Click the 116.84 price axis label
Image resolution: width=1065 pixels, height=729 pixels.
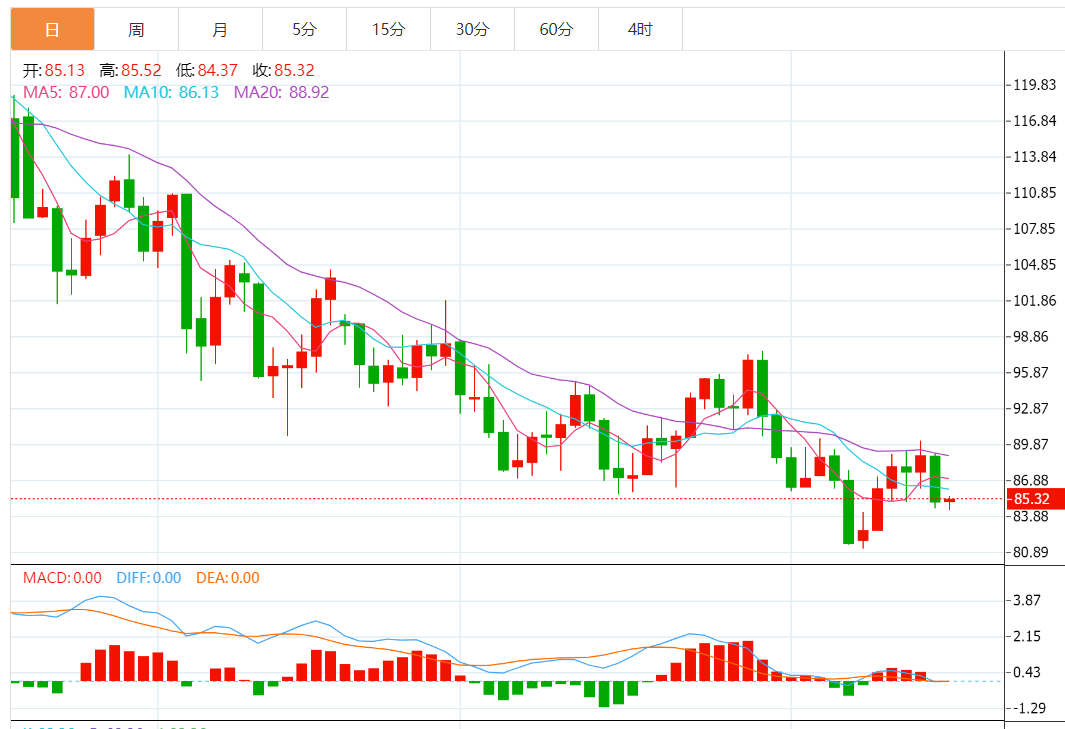click(1034, 121)
